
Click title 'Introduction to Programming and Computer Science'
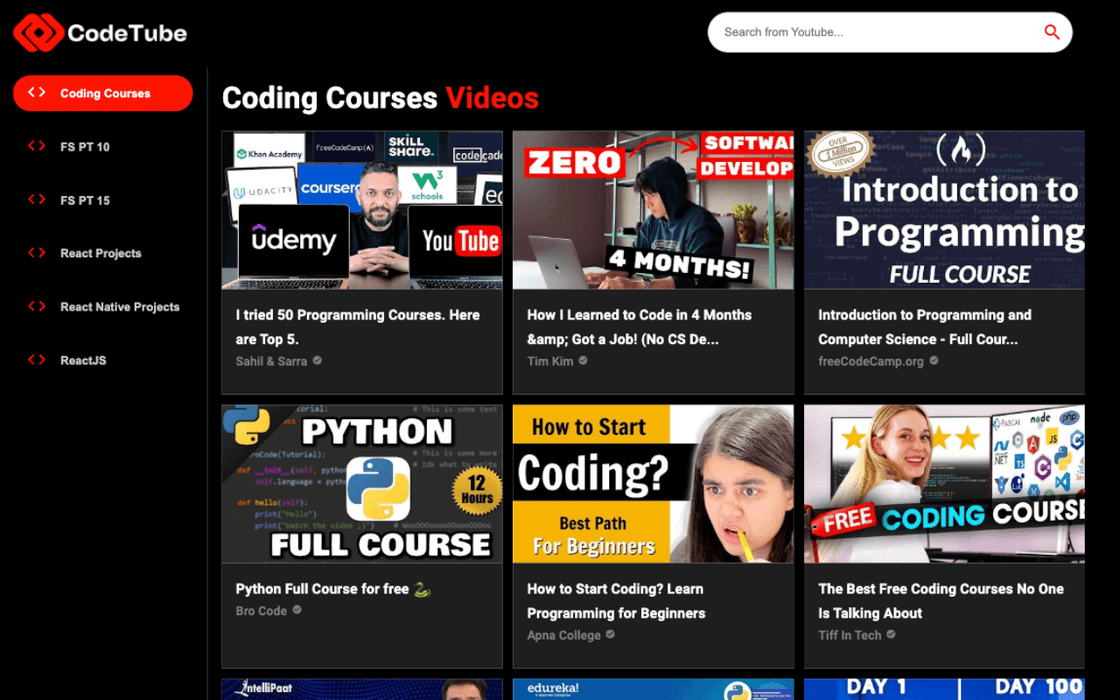tap(925, 327)
